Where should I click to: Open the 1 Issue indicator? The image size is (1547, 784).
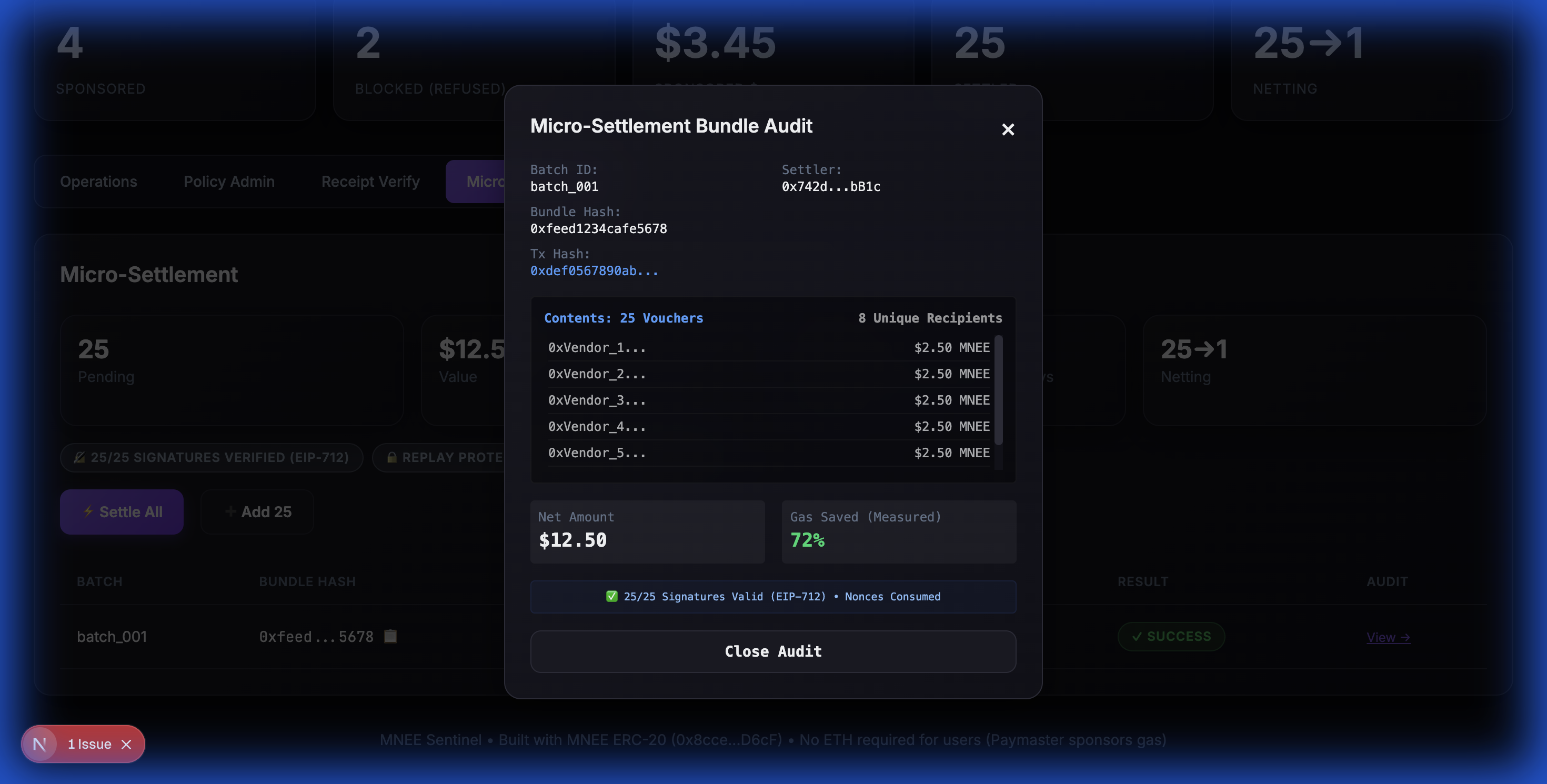coord(89,745)
